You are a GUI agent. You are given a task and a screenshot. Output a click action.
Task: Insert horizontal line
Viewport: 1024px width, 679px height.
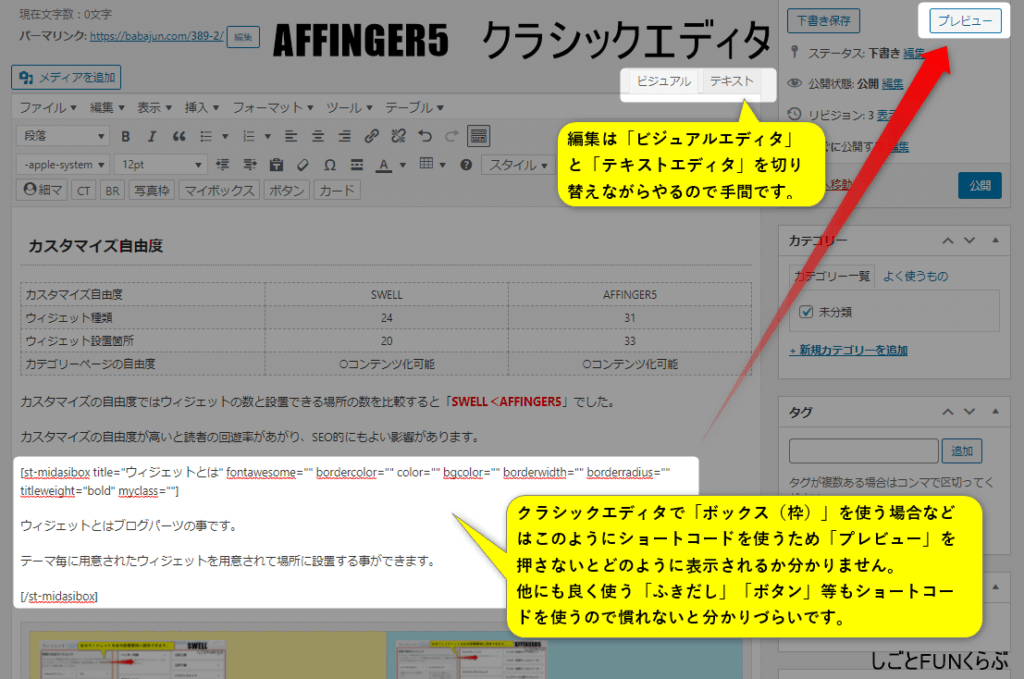click(357, 165)
